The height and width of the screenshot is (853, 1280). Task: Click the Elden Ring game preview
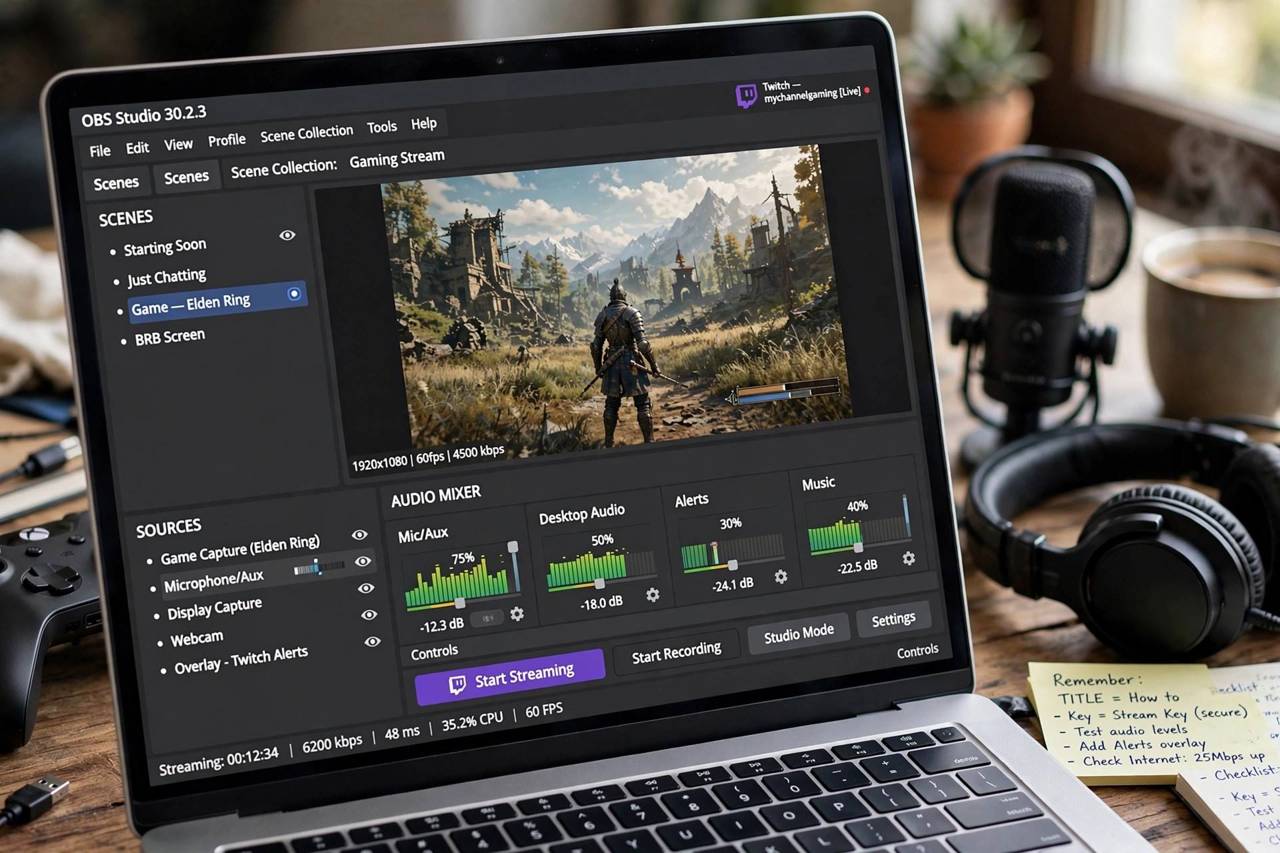616,303
